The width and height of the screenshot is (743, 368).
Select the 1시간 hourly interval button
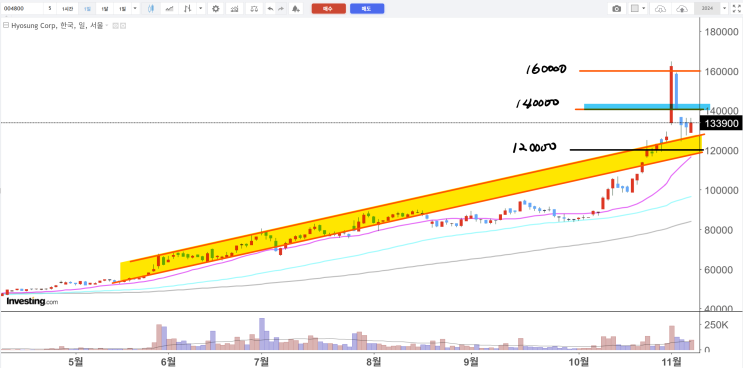click(x=67, y=9)
